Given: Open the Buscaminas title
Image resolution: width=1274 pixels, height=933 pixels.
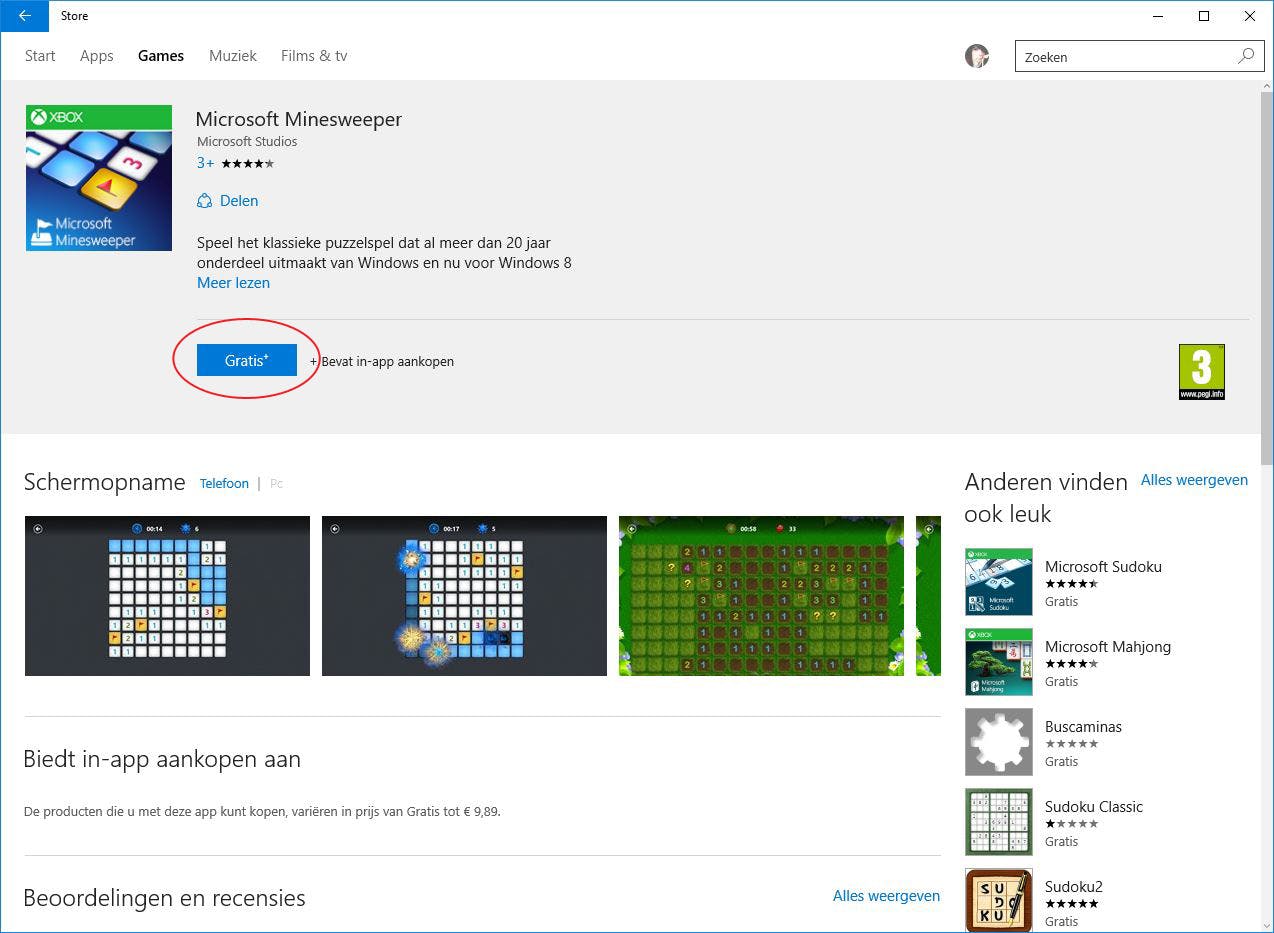Looking at the screenshot, I should [x=1083, y=726].
